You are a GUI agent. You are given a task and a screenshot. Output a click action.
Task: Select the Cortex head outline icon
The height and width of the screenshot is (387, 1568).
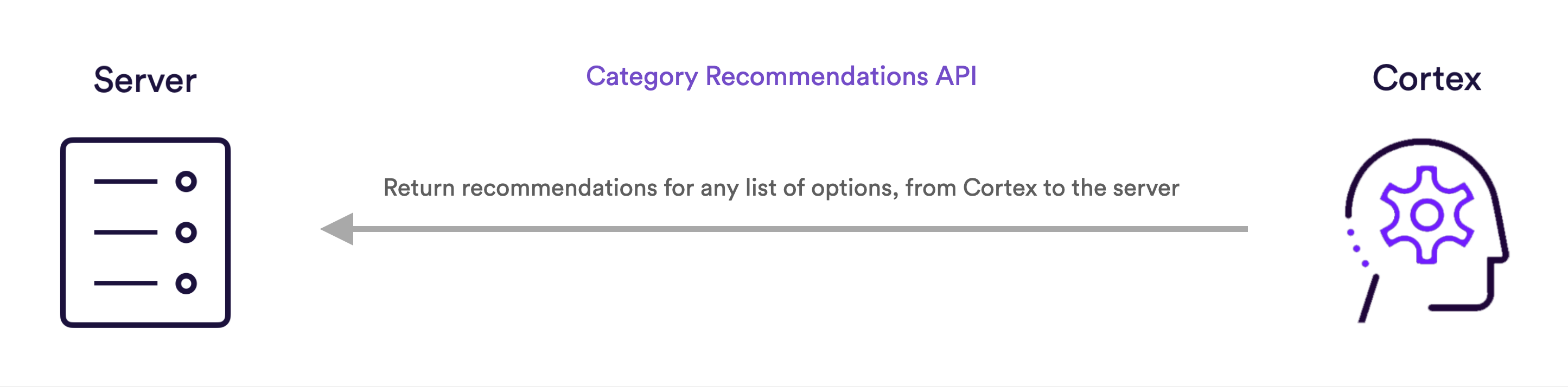(x=1427, y=230)
